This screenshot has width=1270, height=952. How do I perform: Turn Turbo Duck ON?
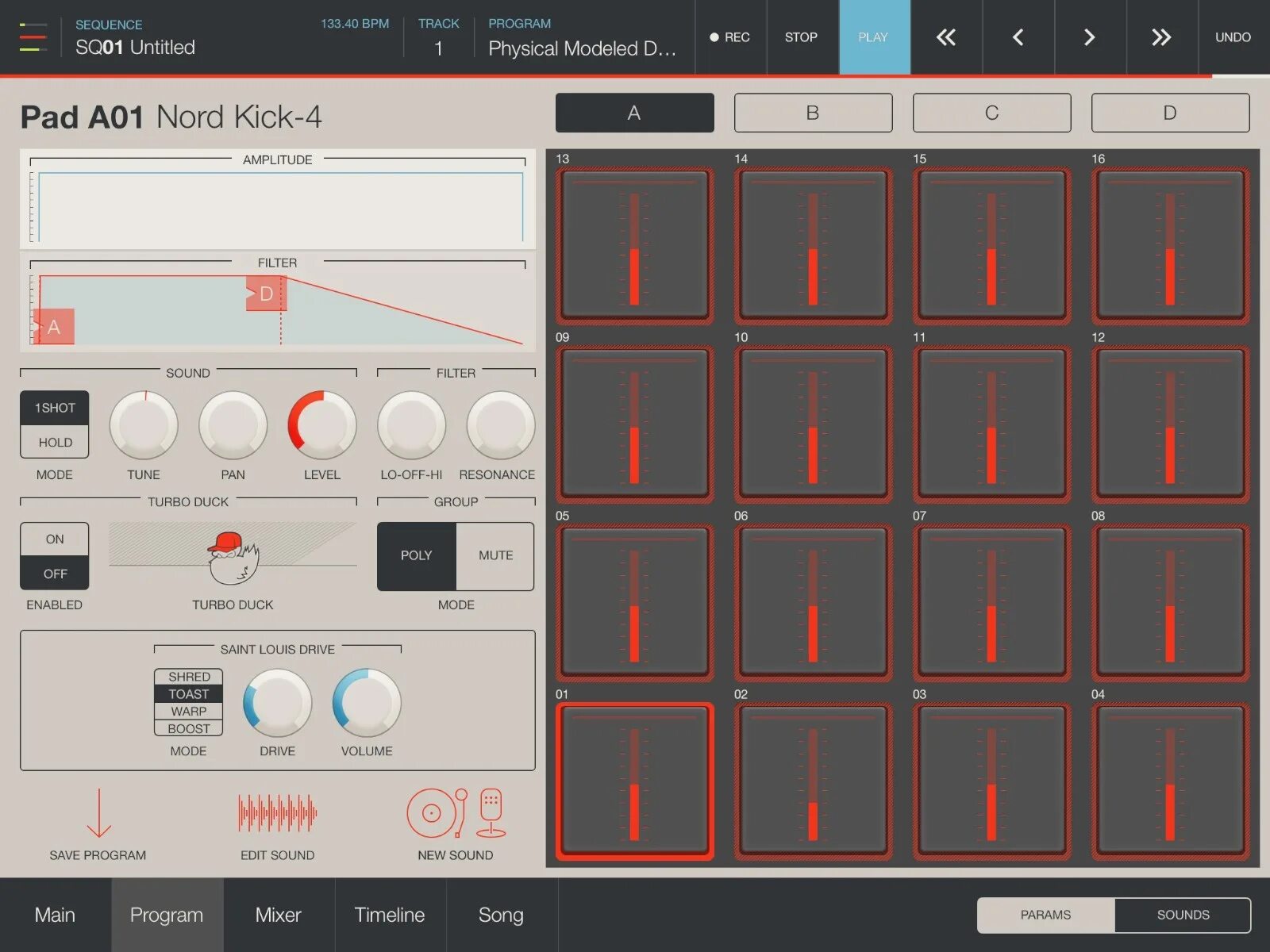click(x=55, y=539)
